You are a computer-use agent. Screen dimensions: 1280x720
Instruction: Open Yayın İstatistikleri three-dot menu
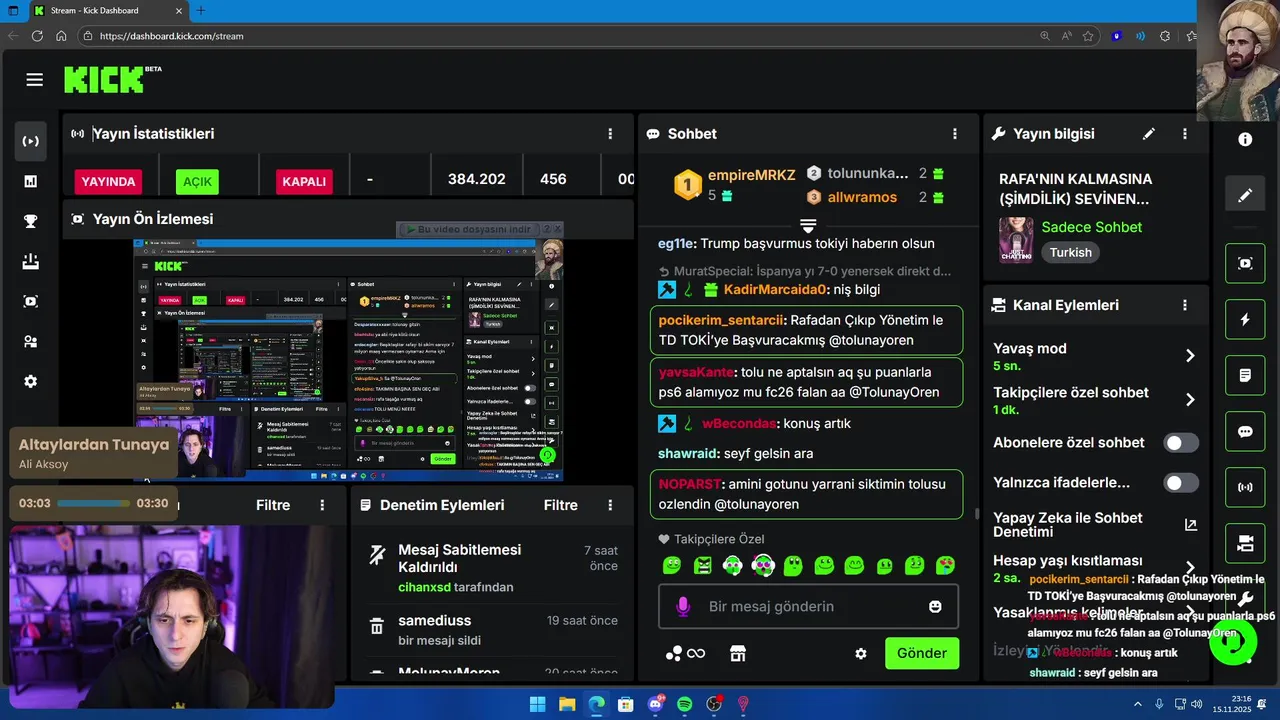click(610, 133)
